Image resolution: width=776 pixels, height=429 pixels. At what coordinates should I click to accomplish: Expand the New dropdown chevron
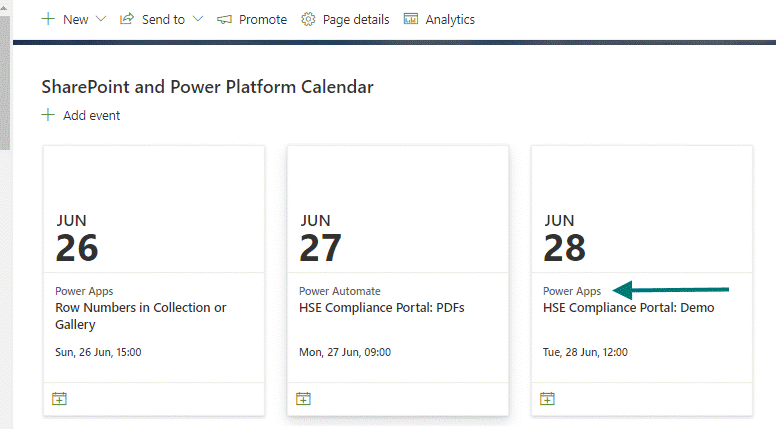pyautogui.click(x=101, y=19)
